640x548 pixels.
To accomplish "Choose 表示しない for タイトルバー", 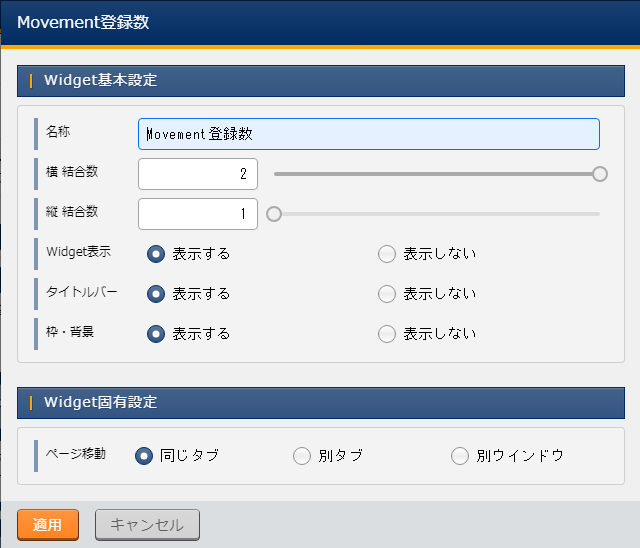I will (x=387, y=294).
